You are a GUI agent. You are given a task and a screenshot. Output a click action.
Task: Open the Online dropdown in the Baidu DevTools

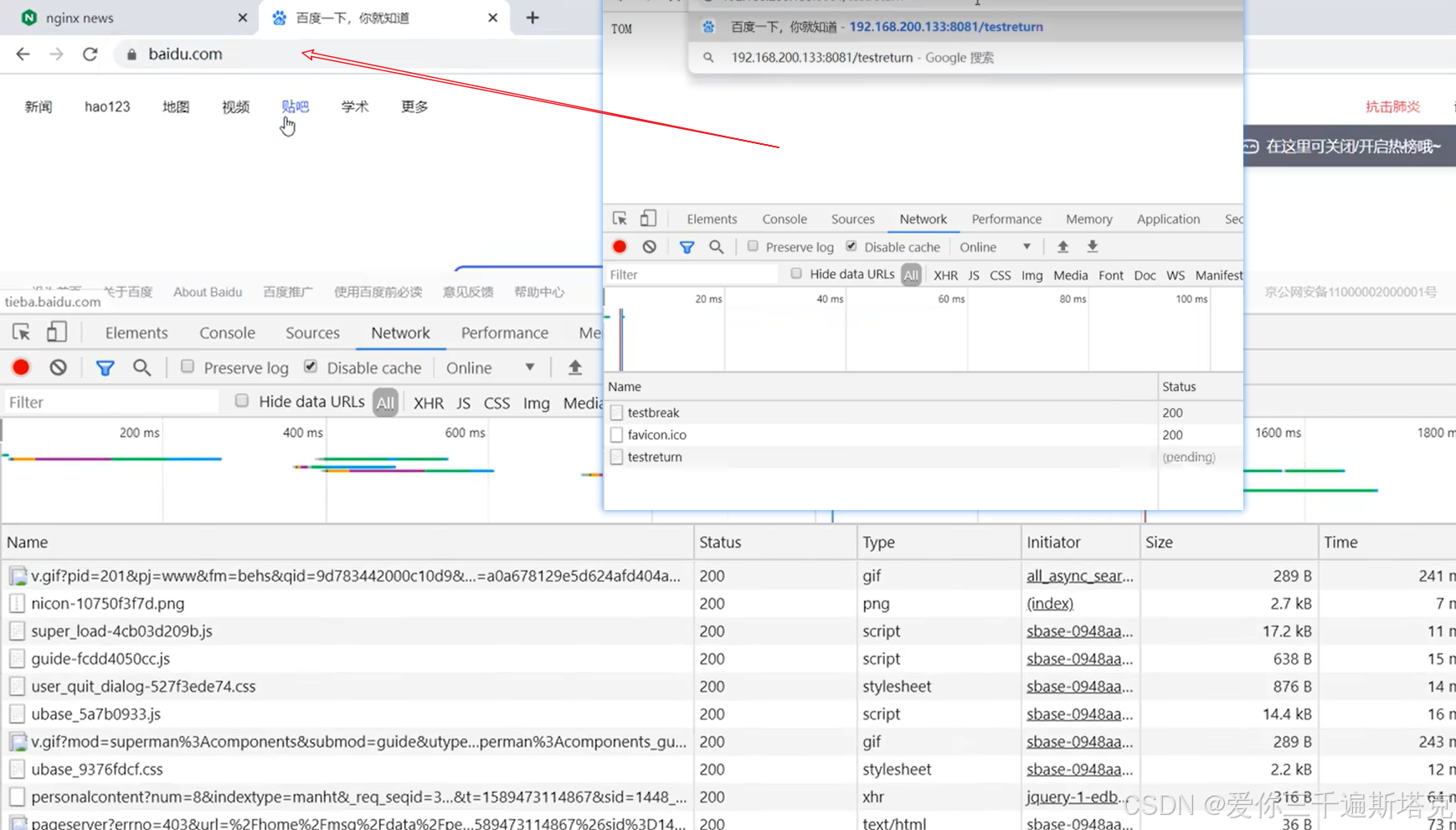(491, 367)
